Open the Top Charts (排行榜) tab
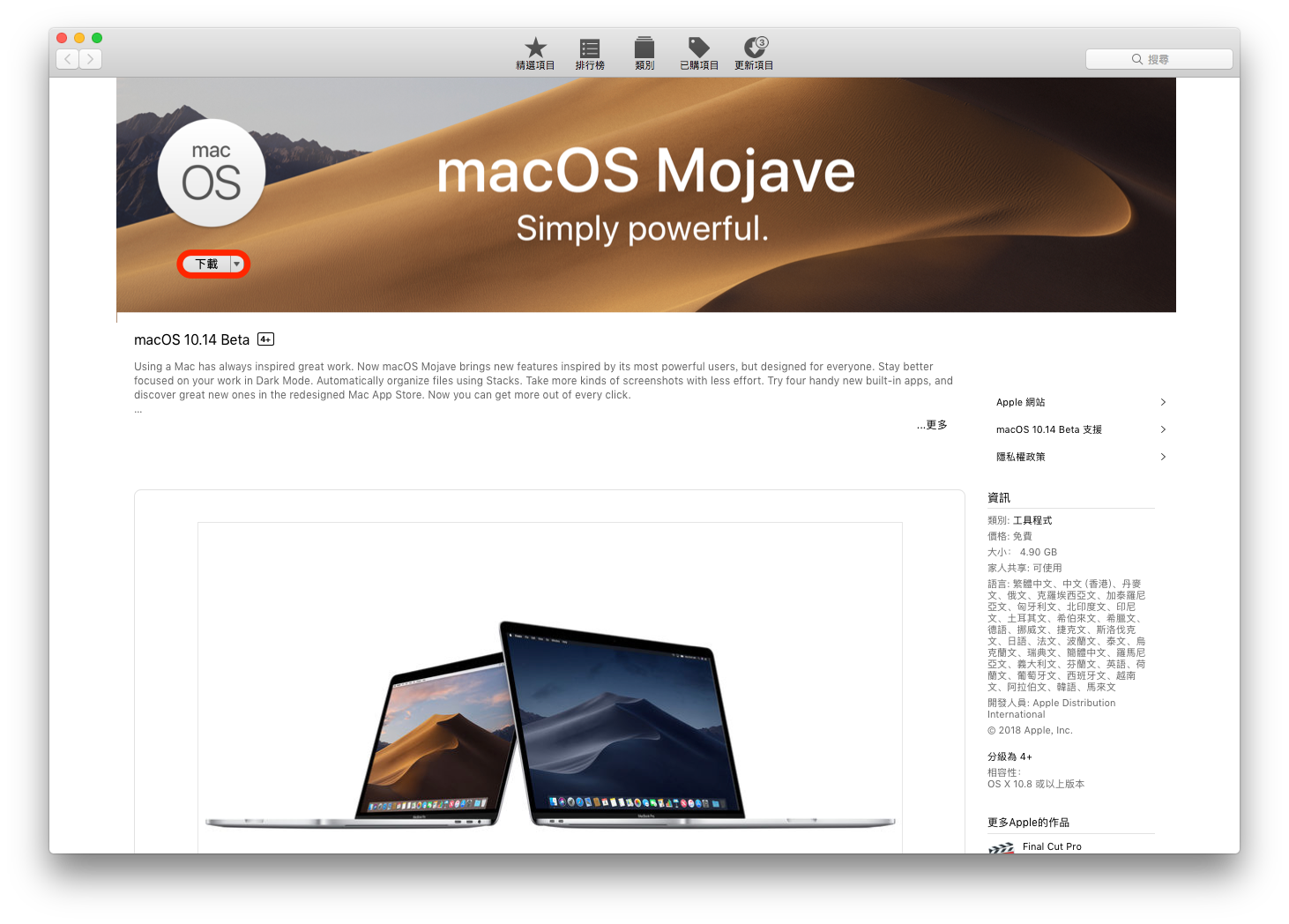1289x924 pixels. pyautogui.click(x=590, y=54)
